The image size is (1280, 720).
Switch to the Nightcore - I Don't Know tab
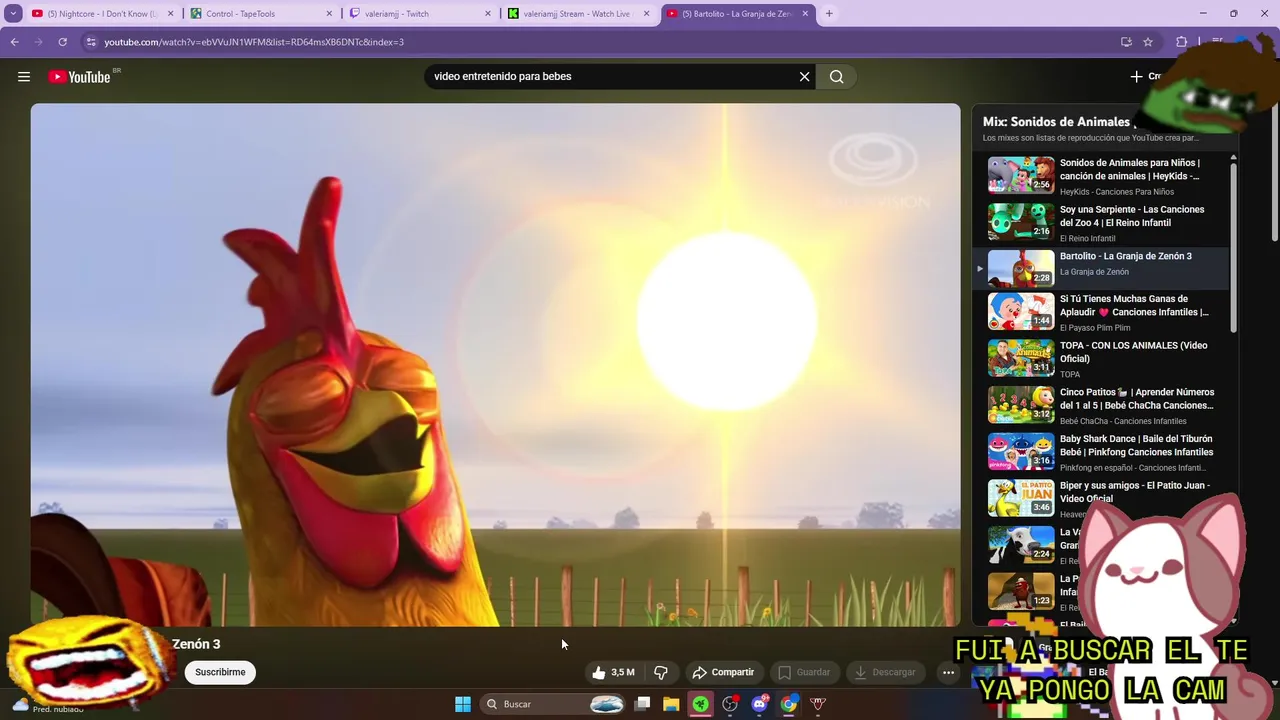coord(103,14)
